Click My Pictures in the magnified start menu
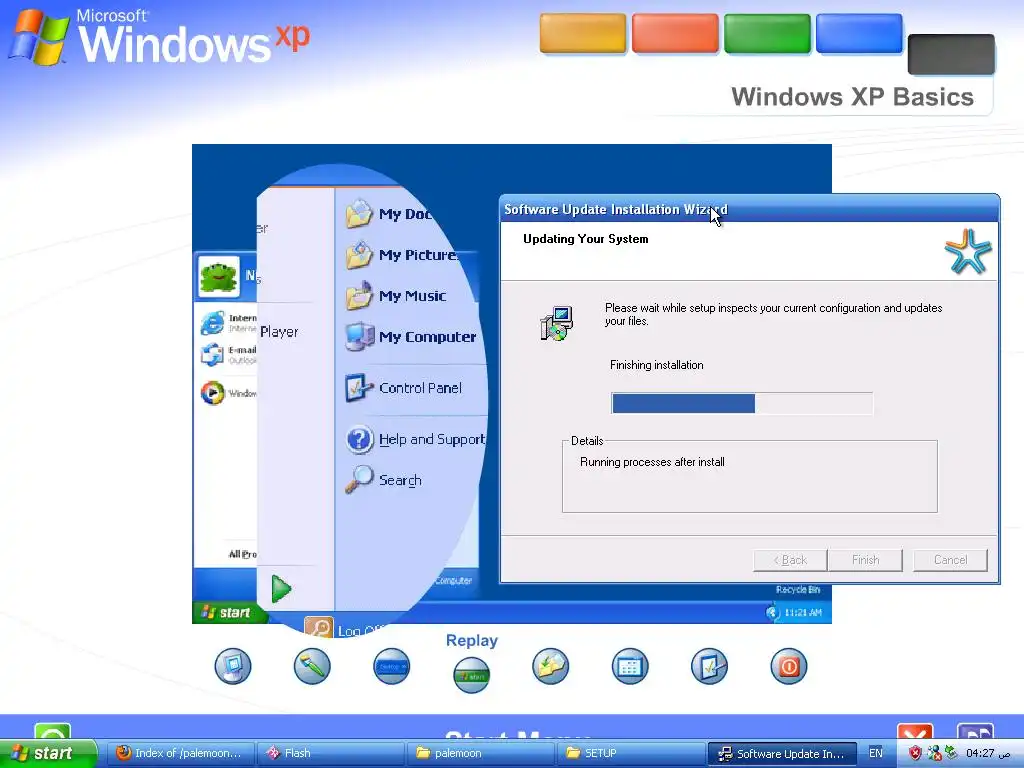This screenshot has height=768, width=1024. (403, 255)
